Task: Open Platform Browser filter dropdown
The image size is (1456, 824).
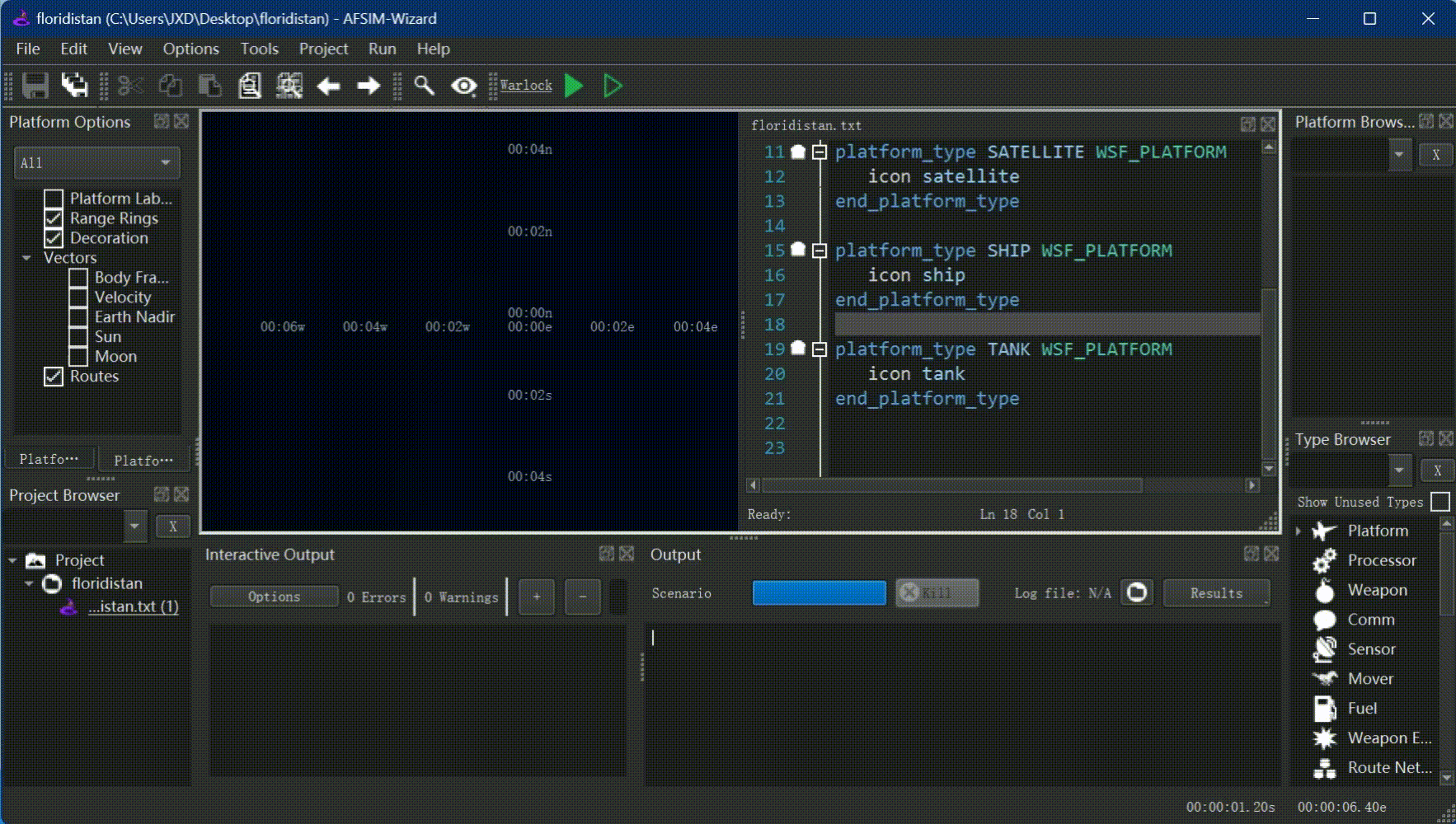Action: pyautogui.click(x=1399, y=154)
